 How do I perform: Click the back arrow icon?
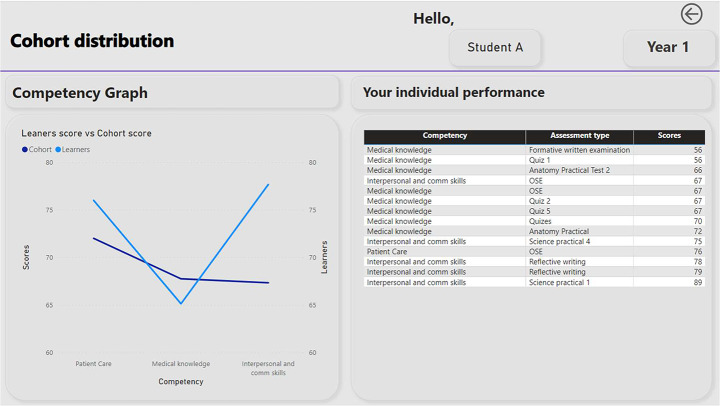click(x=691, y=14)
